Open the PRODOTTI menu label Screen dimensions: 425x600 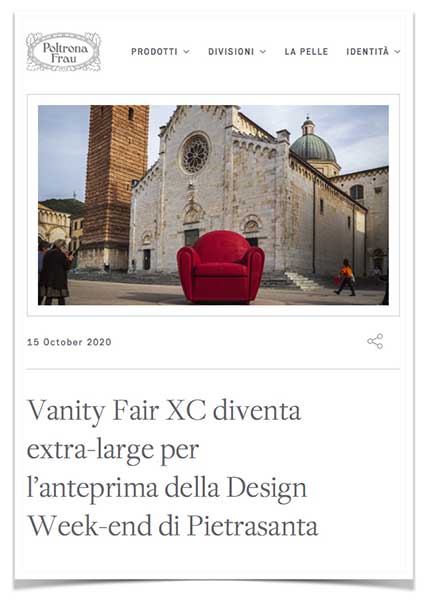pos(154,52)
